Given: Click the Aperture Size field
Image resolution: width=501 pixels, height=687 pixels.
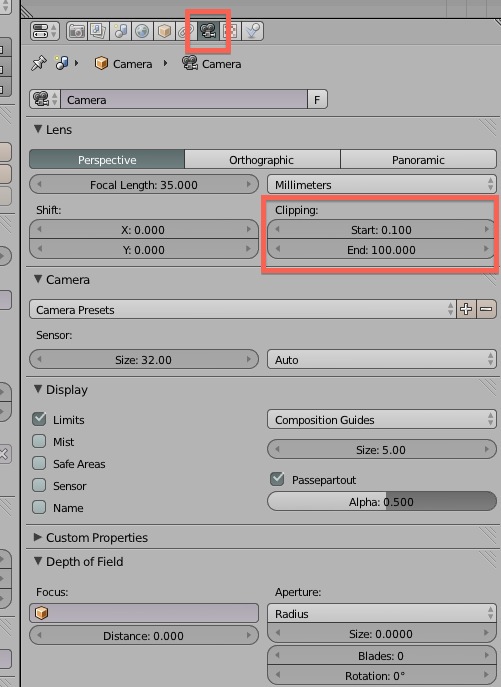Looking at the screenshot, I should 382,634.
